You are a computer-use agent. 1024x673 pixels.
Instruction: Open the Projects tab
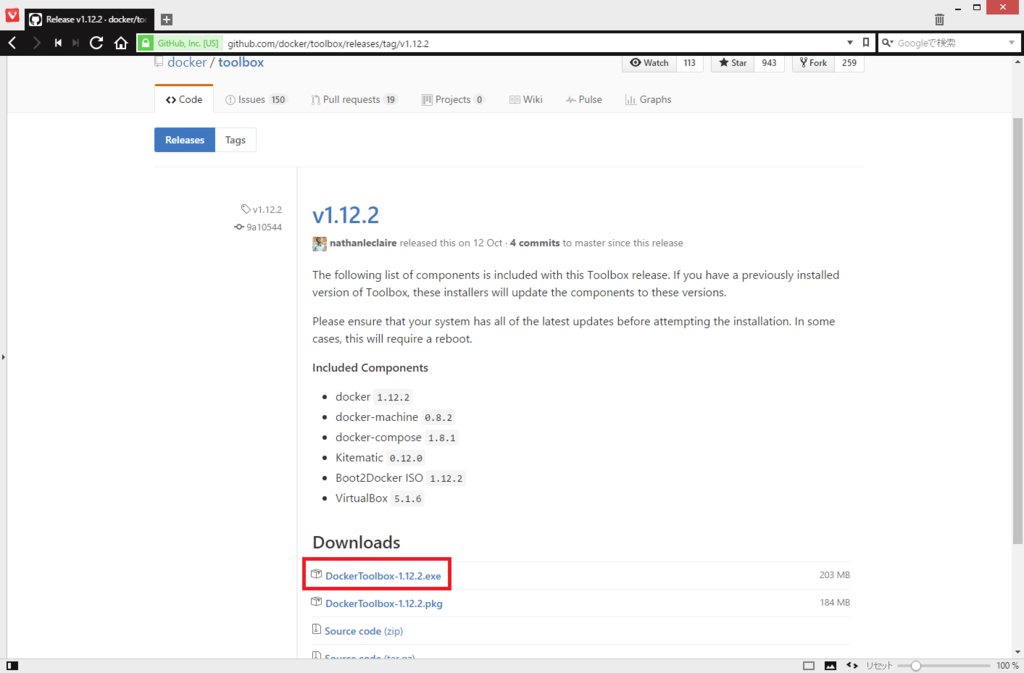[453, 99]
